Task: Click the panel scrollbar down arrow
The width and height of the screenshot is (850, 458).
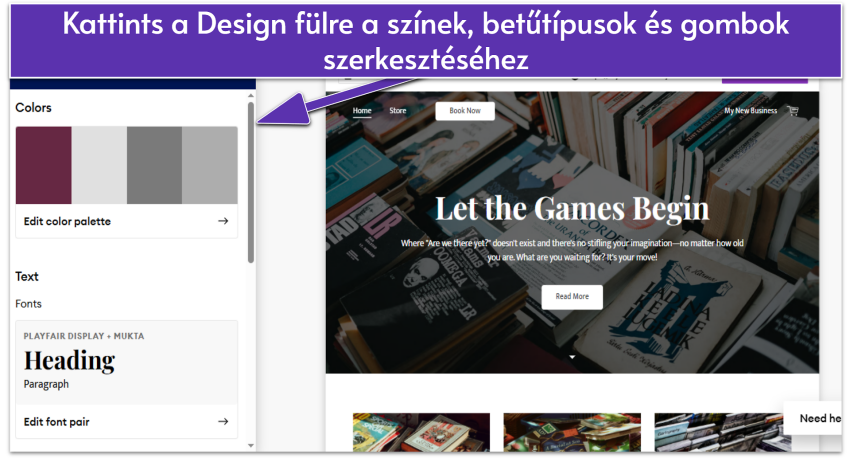Action: click(x=250, y=446)
